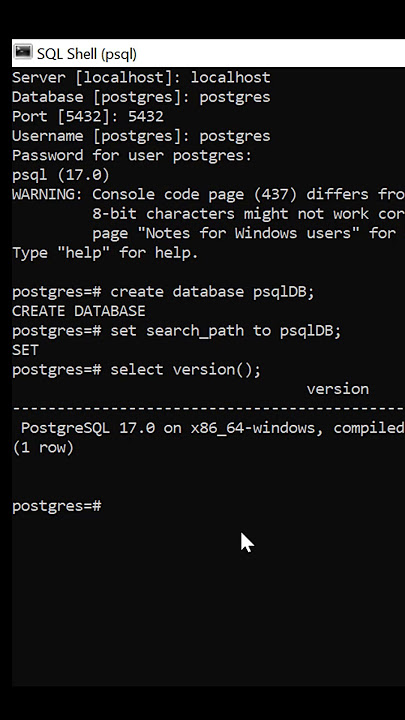Image resolution: width=405 pixels, height=720 pixels.
Task: Click the "set search_path to psqlDB;" command
Action: tap(226, 331)
